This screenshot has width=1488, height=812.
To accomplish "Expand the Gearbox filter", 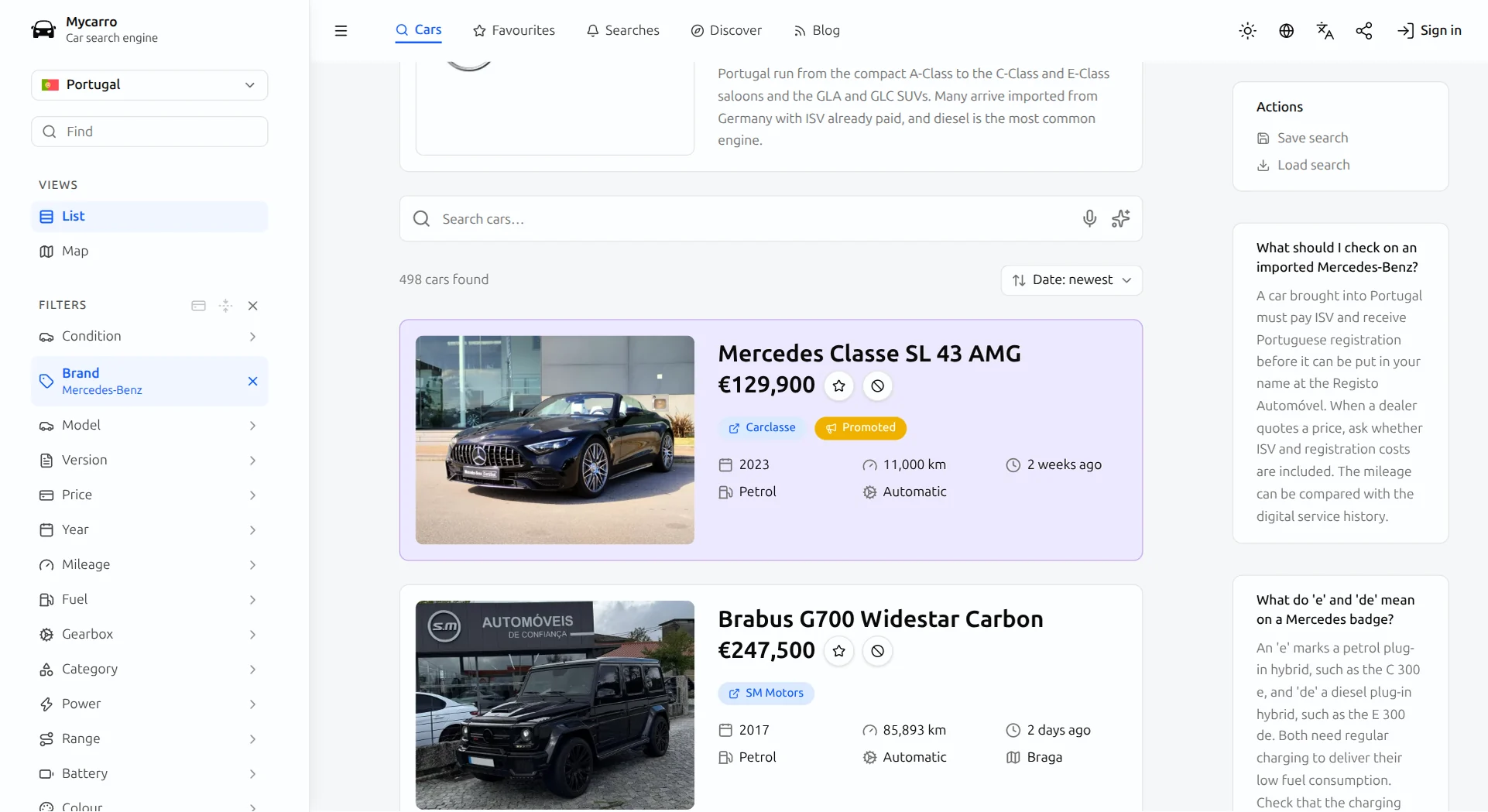I will click(x=149, y=635).
